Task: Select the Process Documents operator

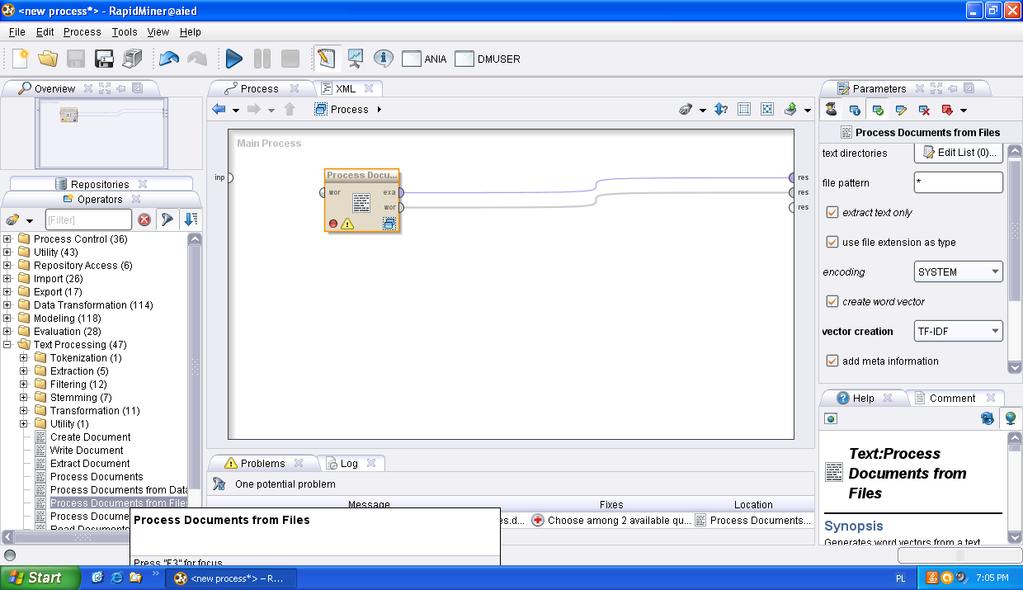Action: [x=97, y=476]
